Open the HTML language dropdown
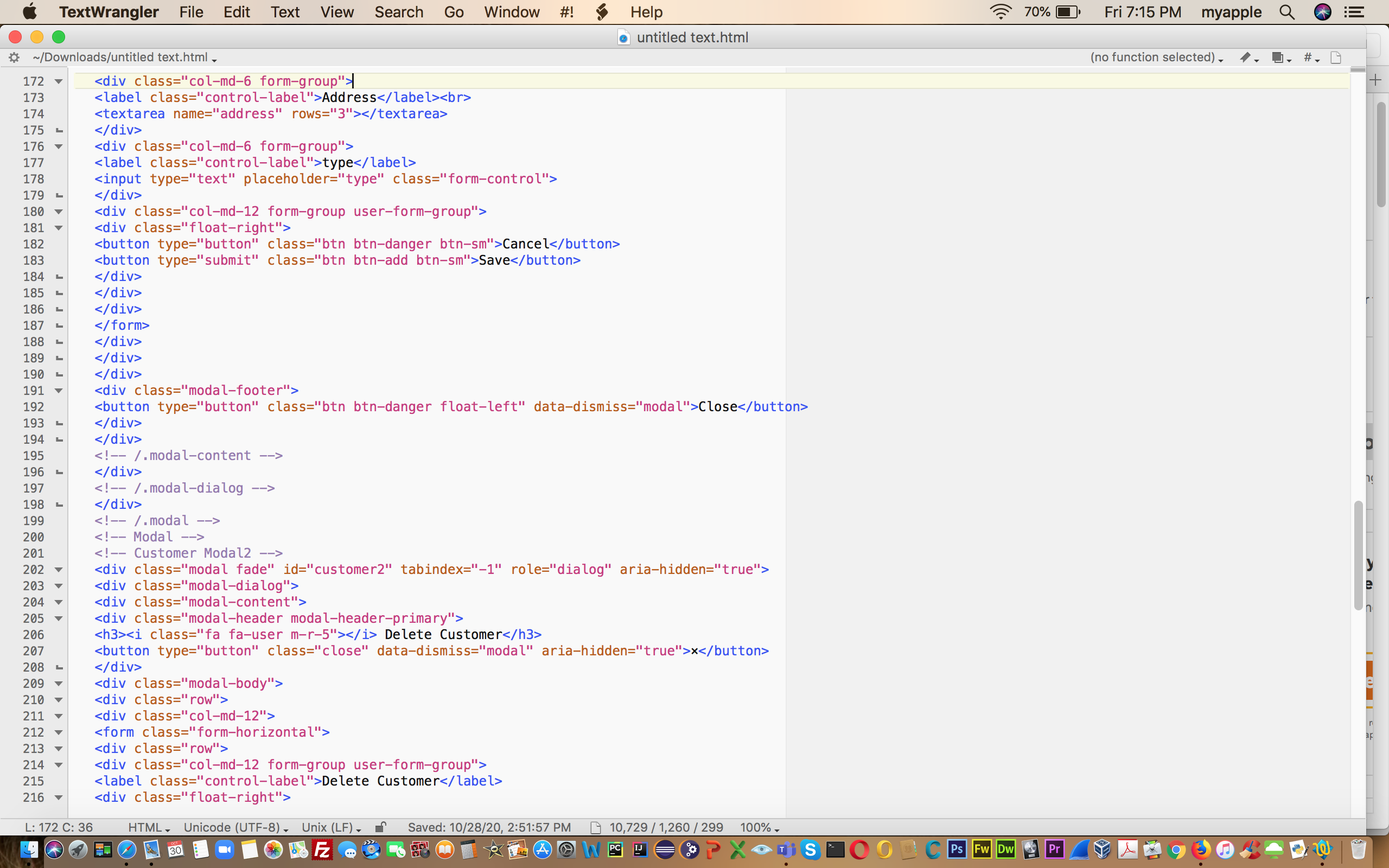This screenshot has width=1389, height=868. point(149,827)
